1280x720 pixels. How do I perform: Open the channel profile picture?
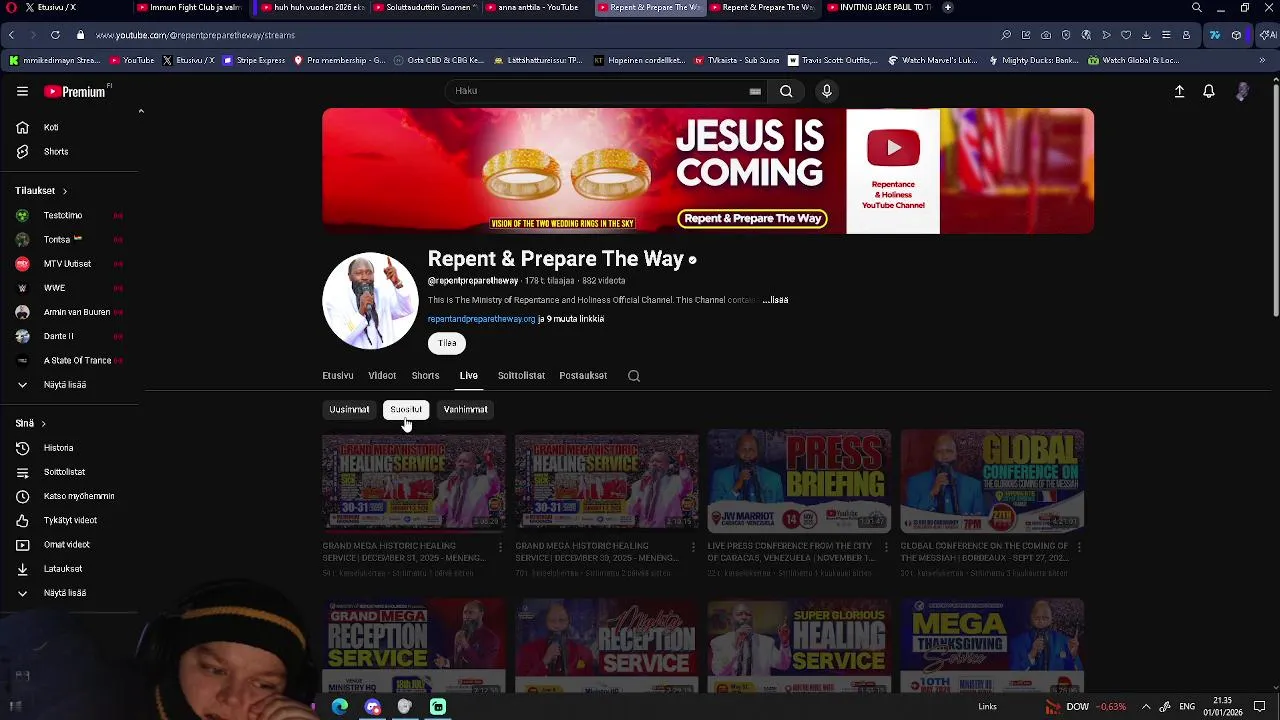(370, 301)
